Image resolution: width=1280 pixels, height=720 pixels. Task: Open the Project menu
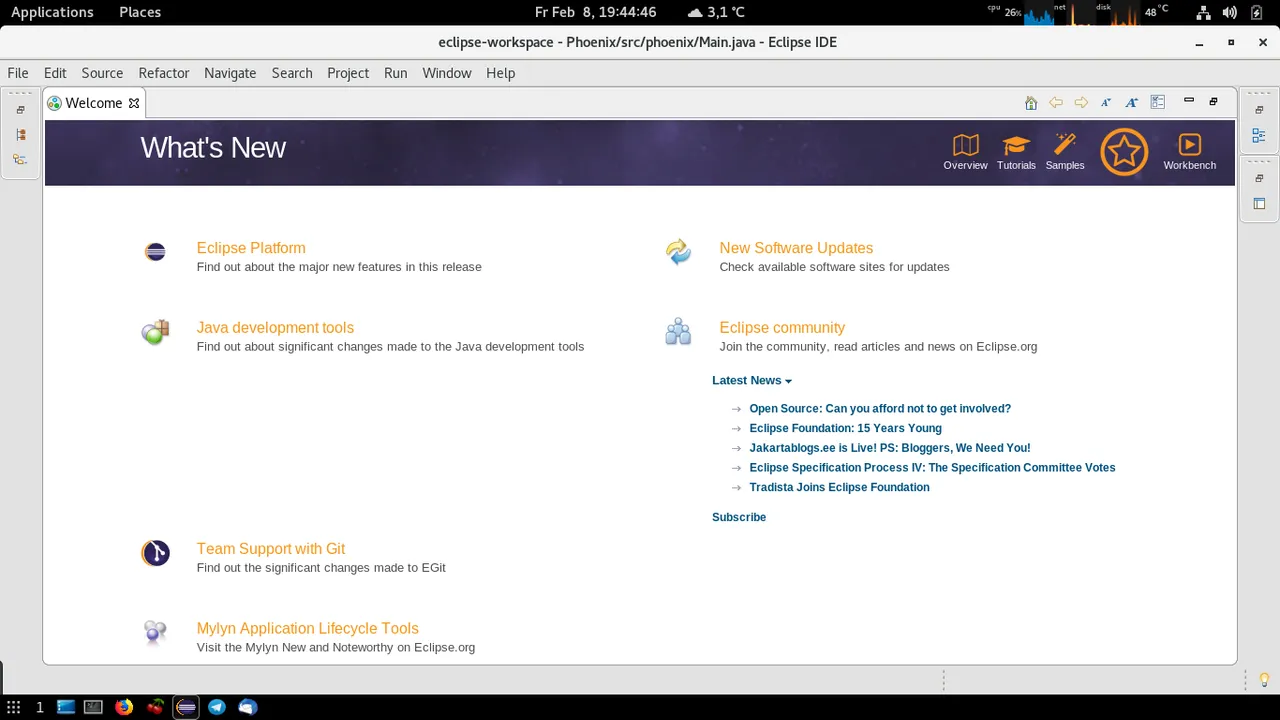tap(348, 73)
